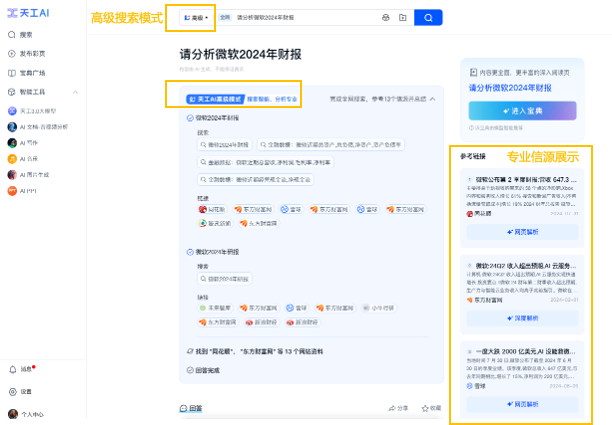Open the AI 图片生成 tool

pos(33,174)
